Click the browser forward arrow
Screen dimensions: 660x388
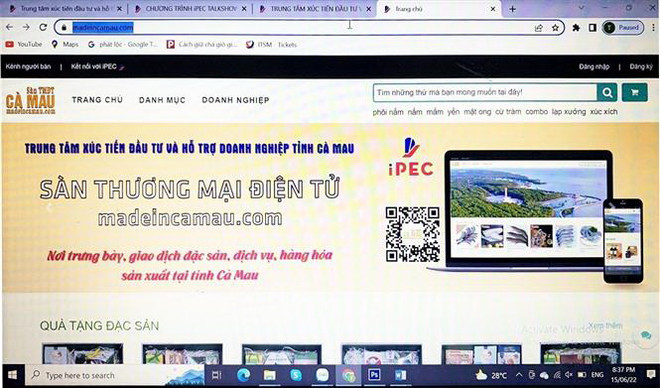click(x=26, y=27)
